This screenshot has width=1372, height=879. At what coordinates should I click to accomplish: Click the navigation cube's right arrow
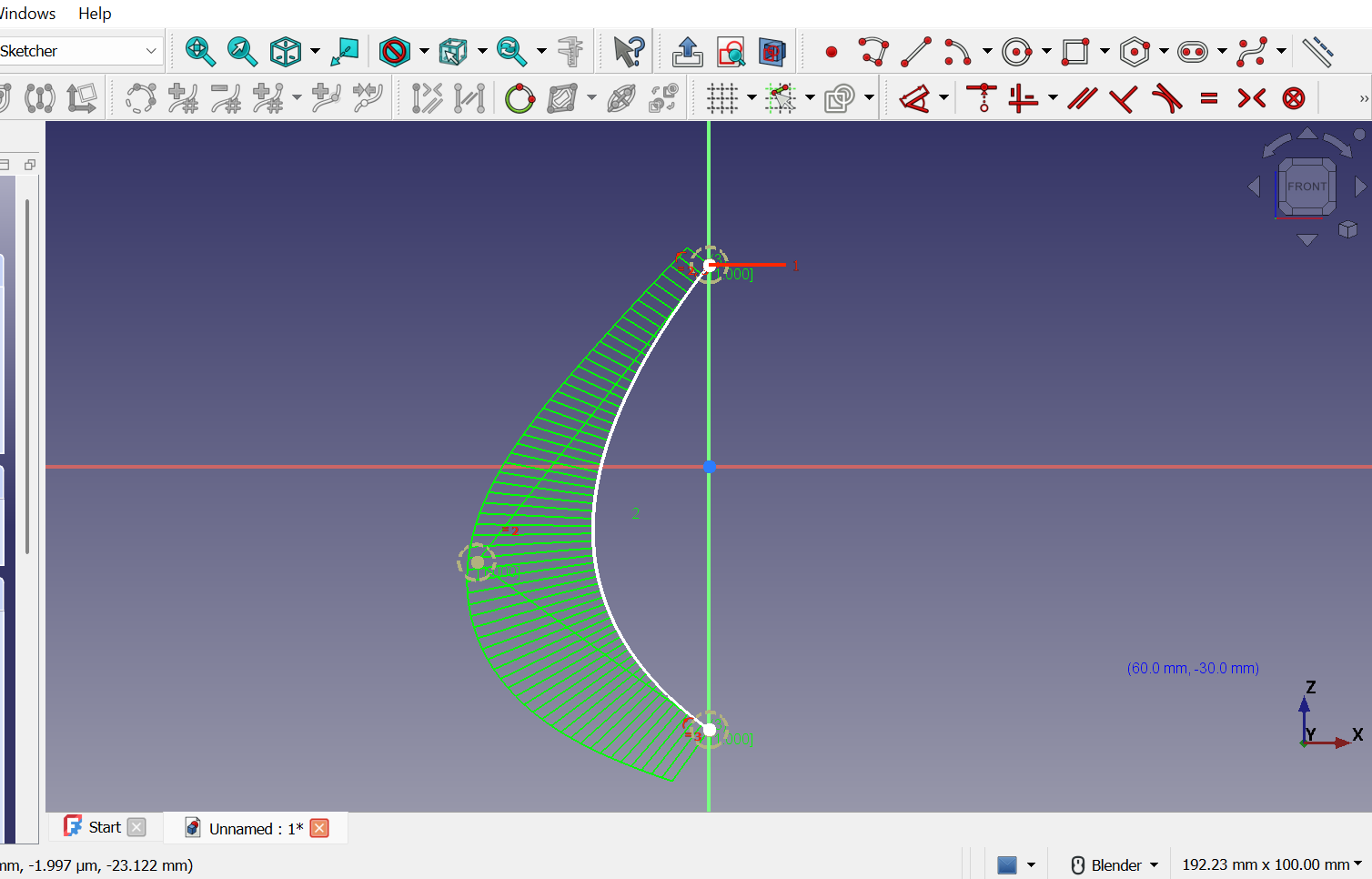[x=1361, y=187]
